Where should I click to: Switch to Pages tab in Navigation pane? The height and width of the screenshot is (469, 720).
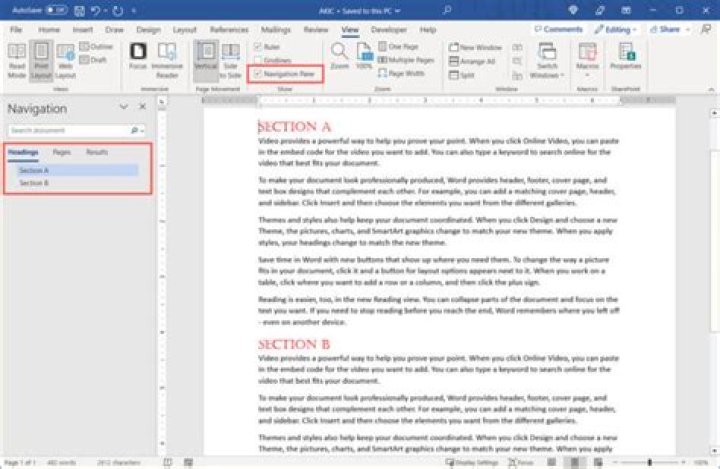point(62,152)
